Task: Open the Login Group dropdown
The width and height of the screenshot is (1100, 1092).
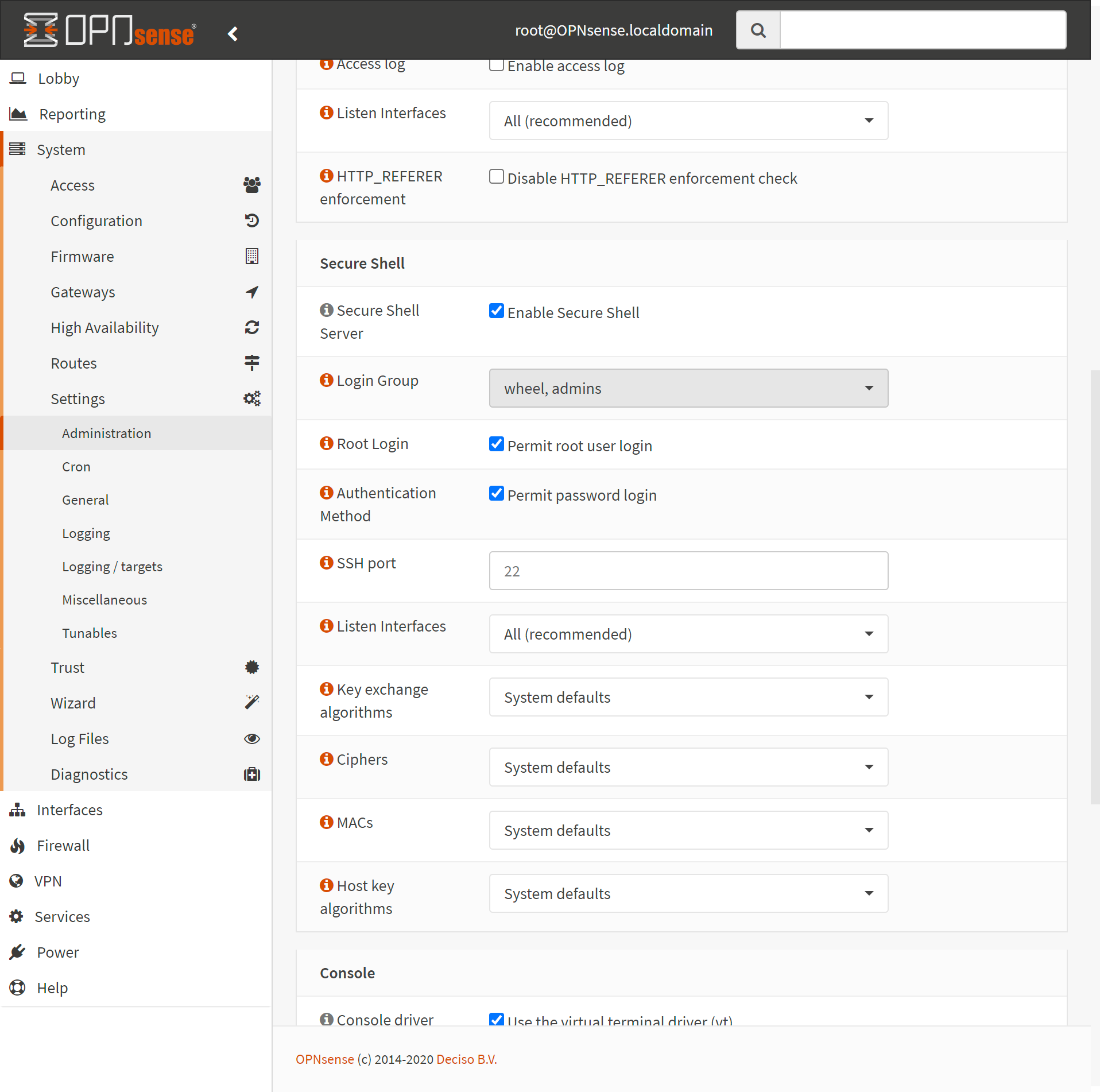Action: pos(688,388)
